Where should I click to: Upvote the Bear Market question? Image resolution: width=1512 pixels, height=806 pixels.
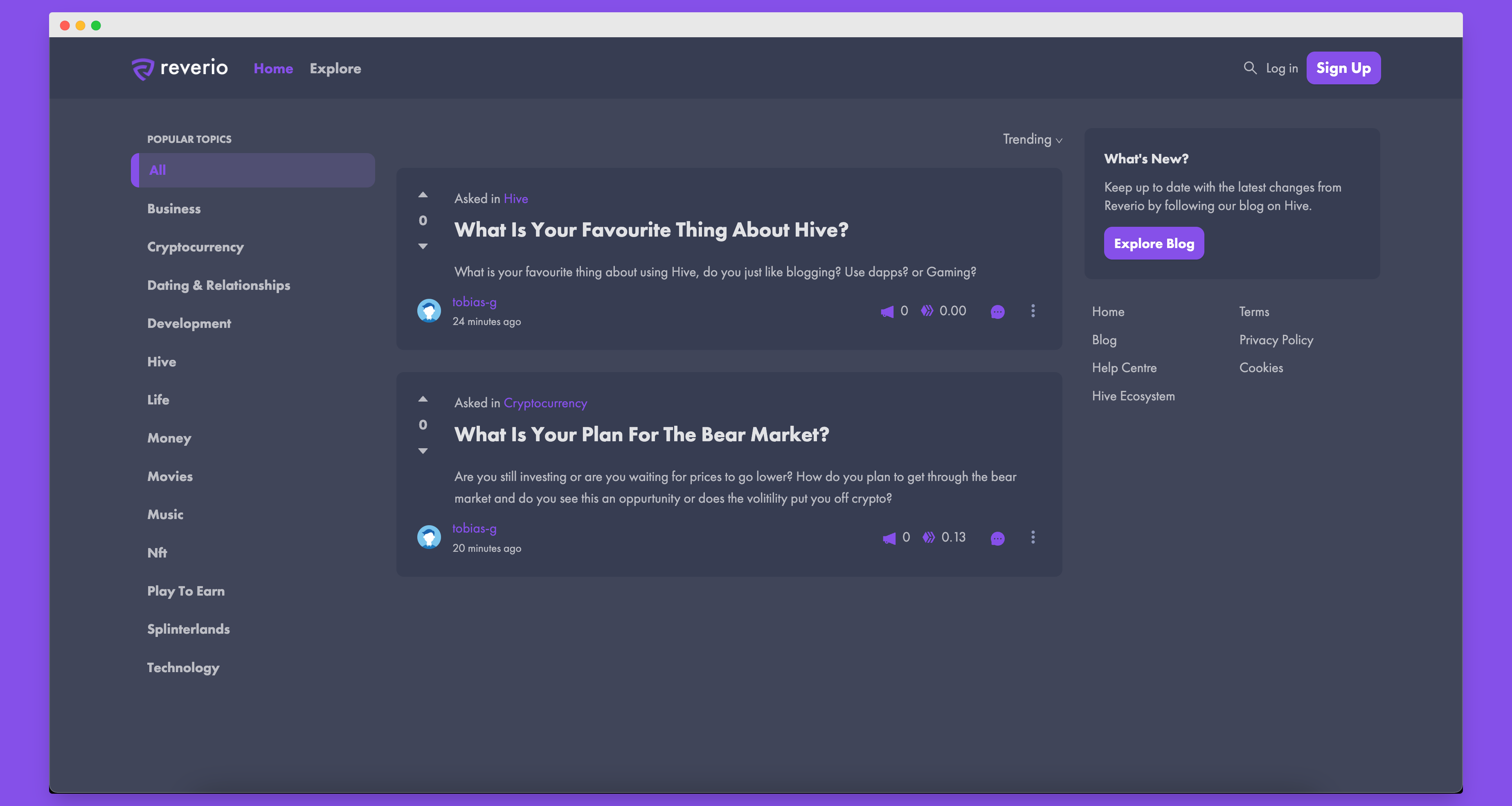pyautogui.click(x=423, y=399)
